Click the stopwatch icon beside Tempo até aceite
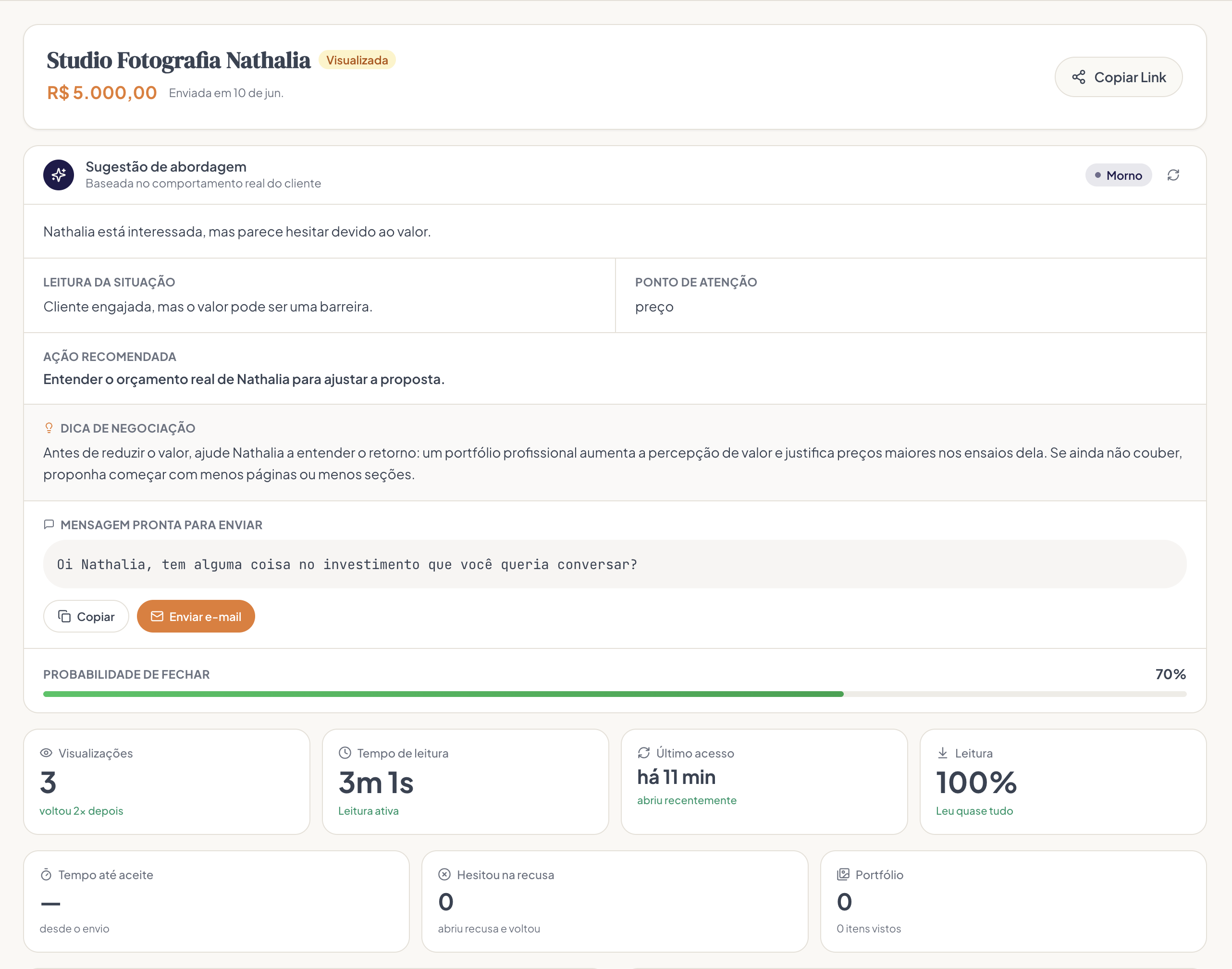Screen dimensions: 1232x969 click(46, 874)
